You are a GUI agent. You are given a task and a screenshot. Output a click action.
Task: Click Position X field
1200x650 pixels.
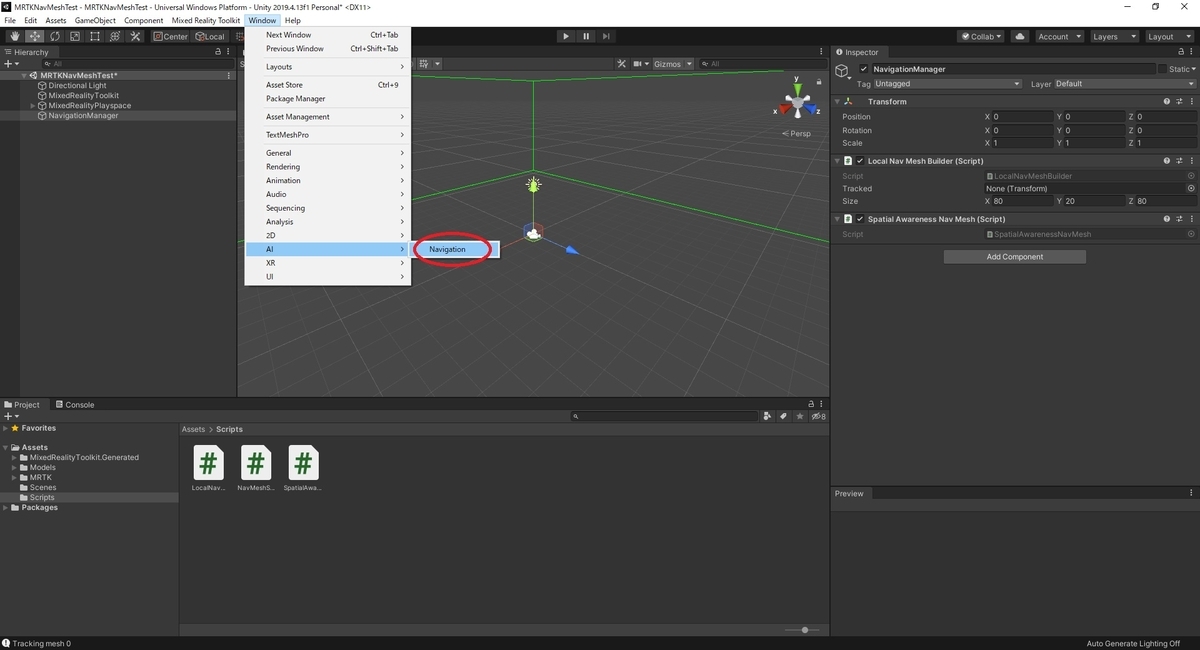(1023, 117)
